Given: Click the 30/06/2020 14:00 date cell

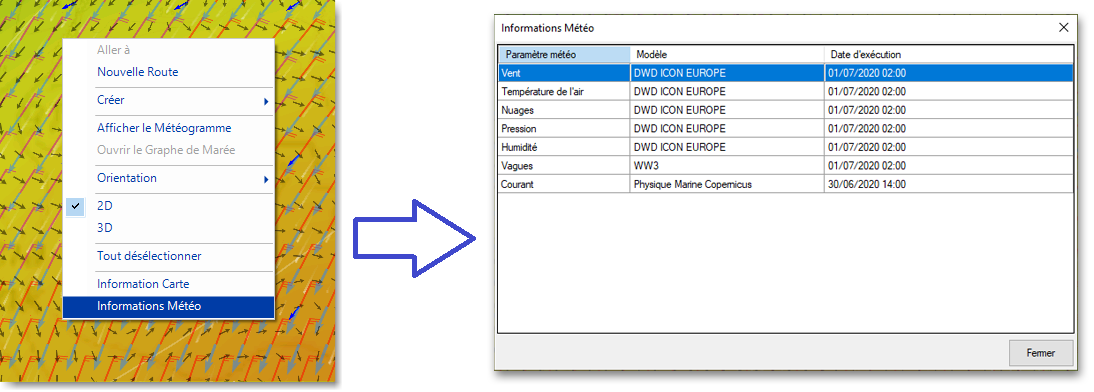Looking at the screenshot, I should (948, 184).
